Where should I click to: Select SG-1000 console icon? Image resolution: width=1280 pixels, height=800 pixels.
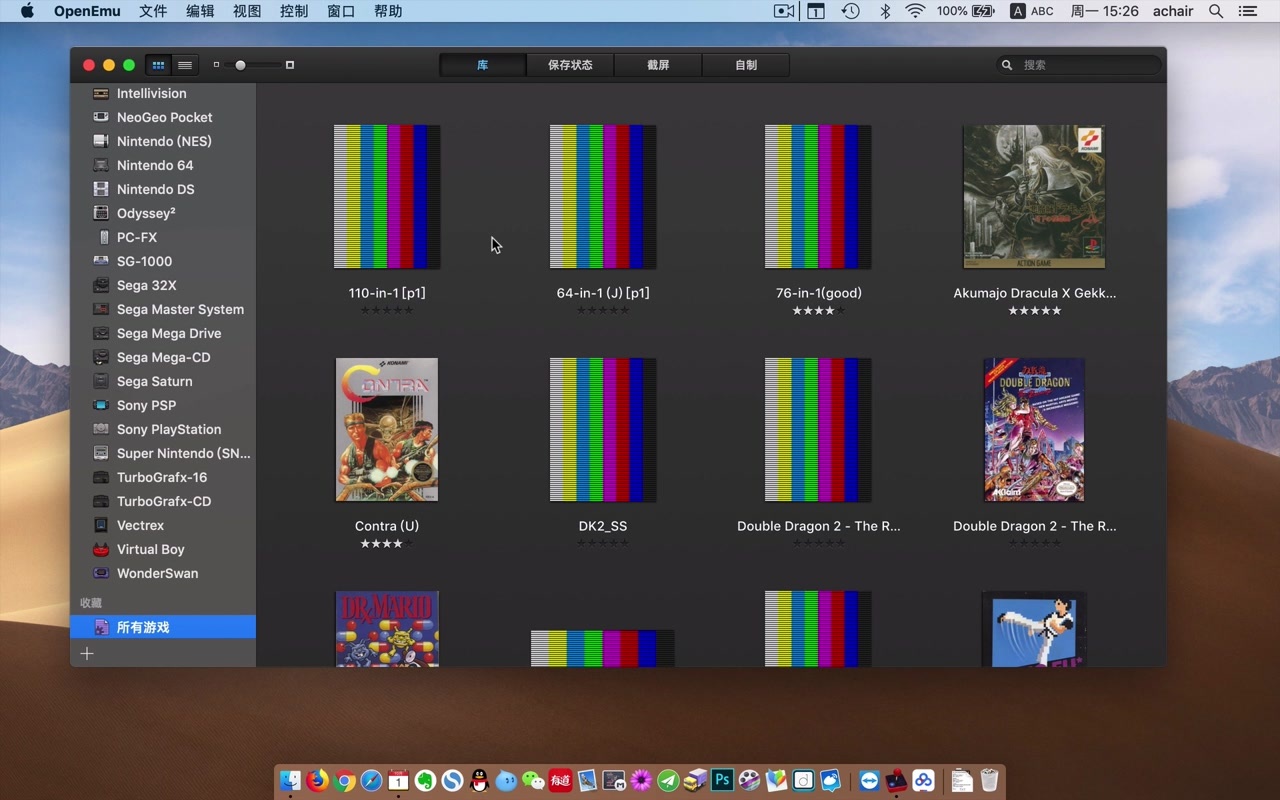click(101, 261)
